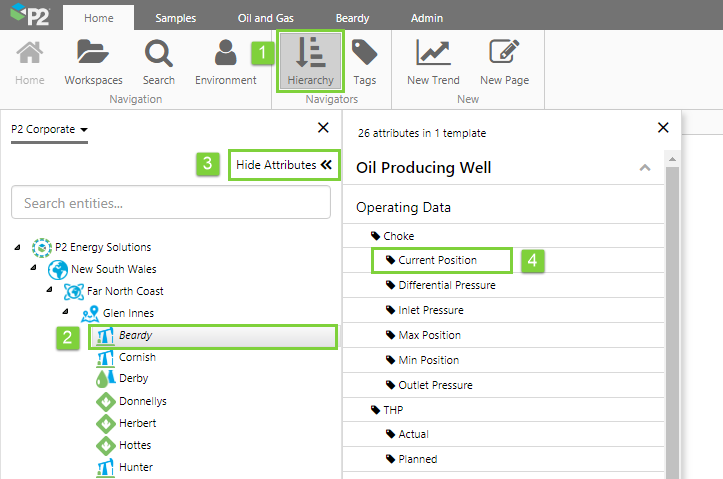The width and height of the screenshot is (723, 479).
Task: Switch to the Oil and Gas tab
Action: click(267, 18)
